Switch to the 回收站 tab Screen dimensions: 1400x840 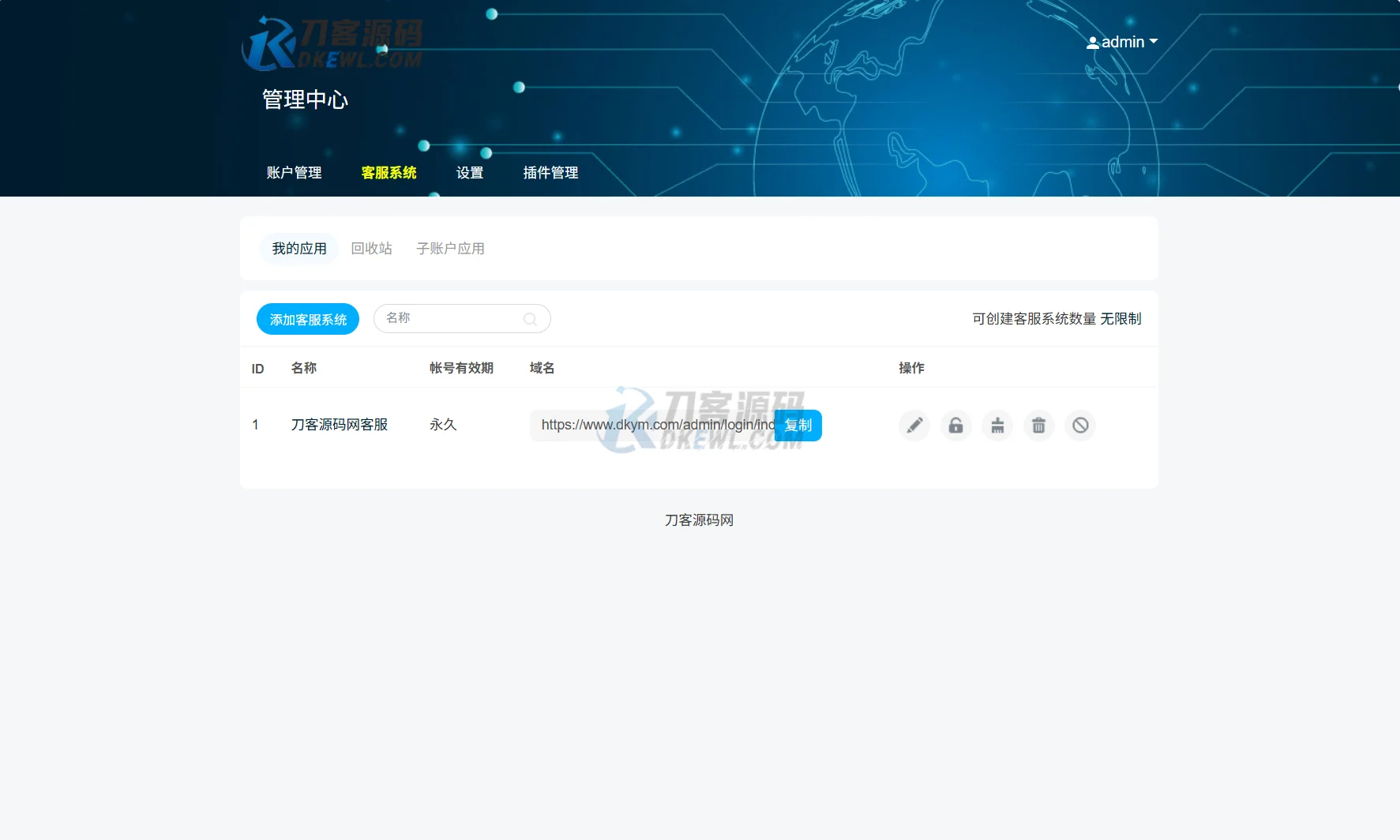pyautogui.click(x=371, y=248)
